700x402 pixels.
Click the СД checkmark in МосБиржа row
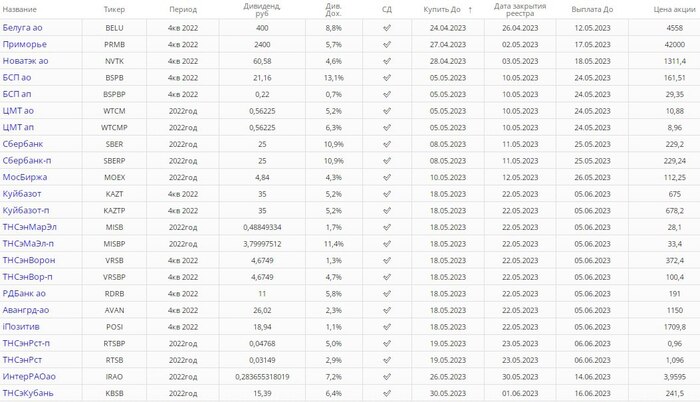click(x=386, y=177)
